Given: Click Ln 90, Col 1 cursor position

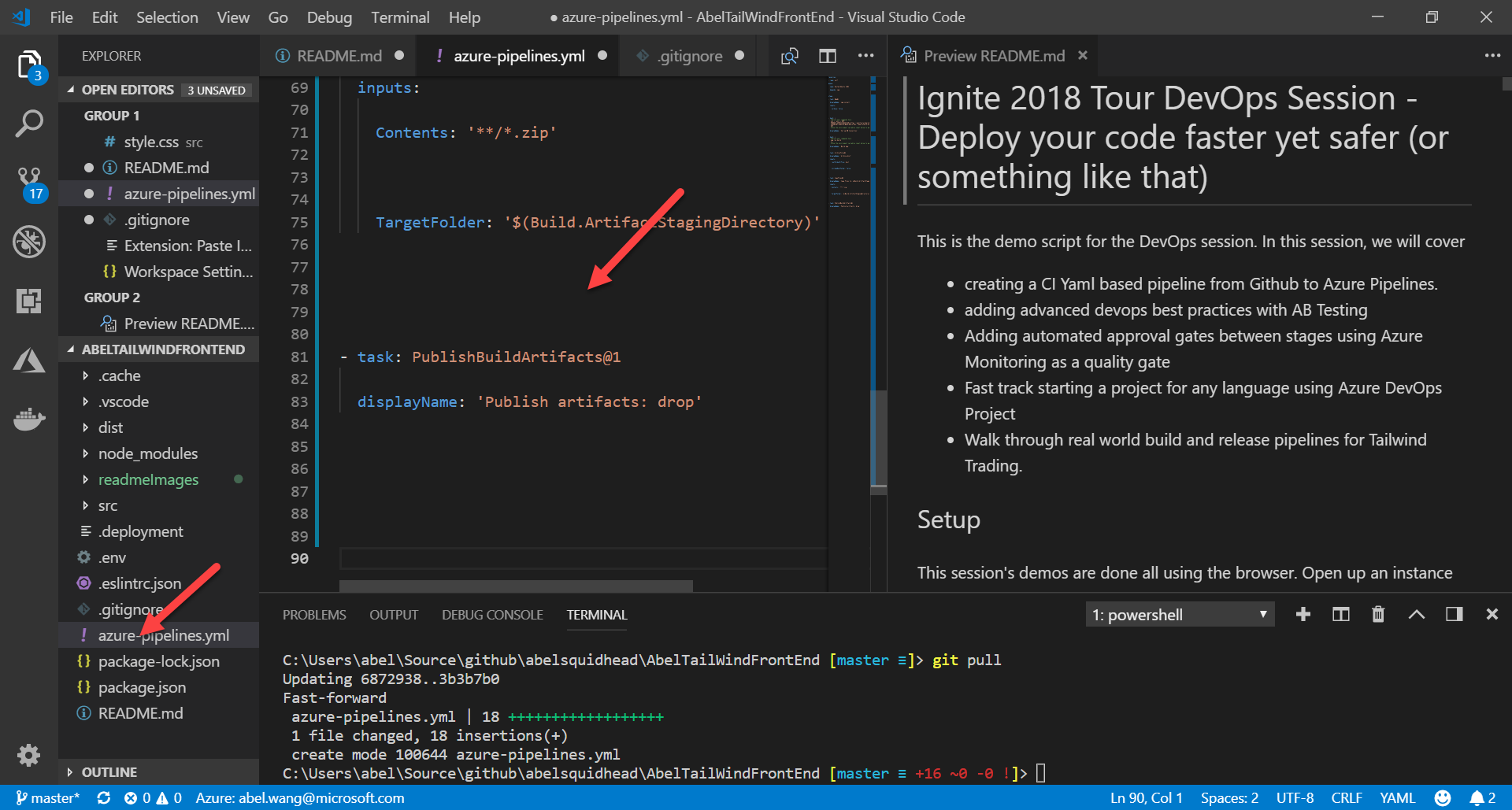Looking at the screenshot, I should (x=1146, y=797).
